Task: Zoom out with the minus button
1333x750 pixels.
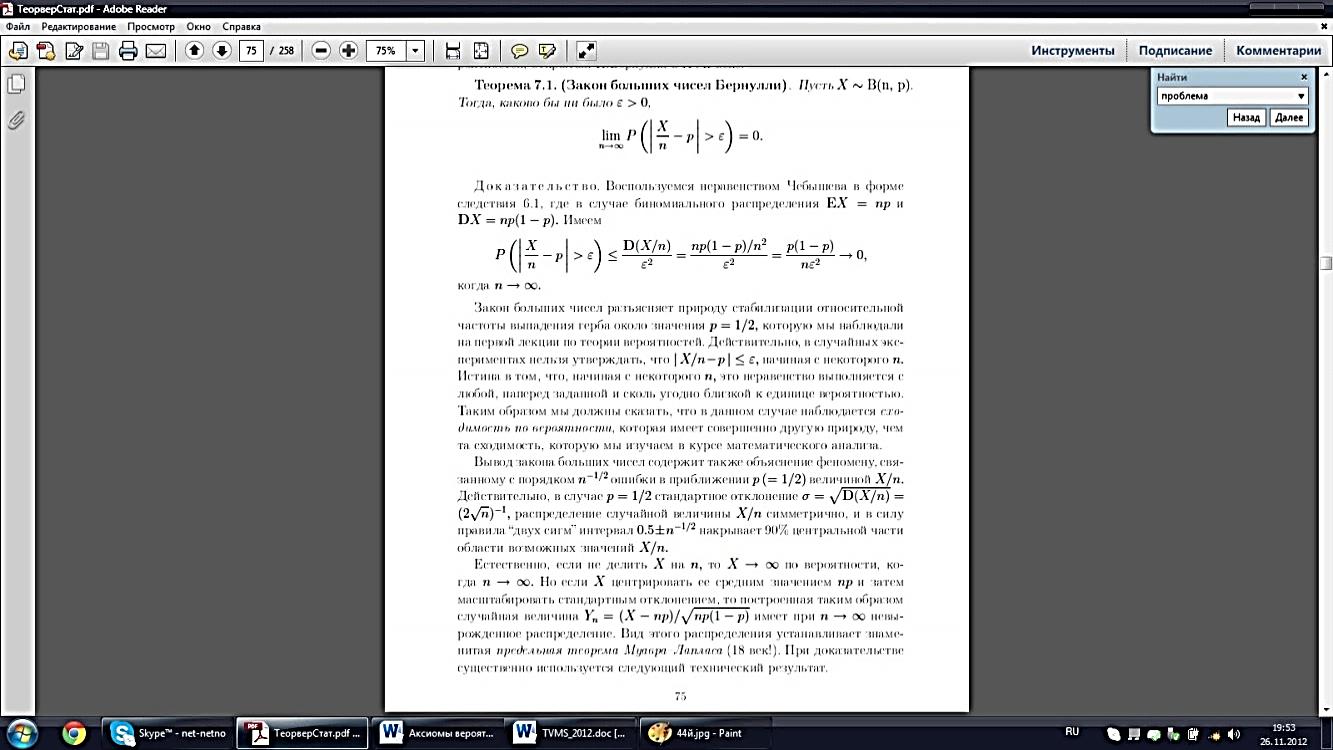Action: click(321, 50)
